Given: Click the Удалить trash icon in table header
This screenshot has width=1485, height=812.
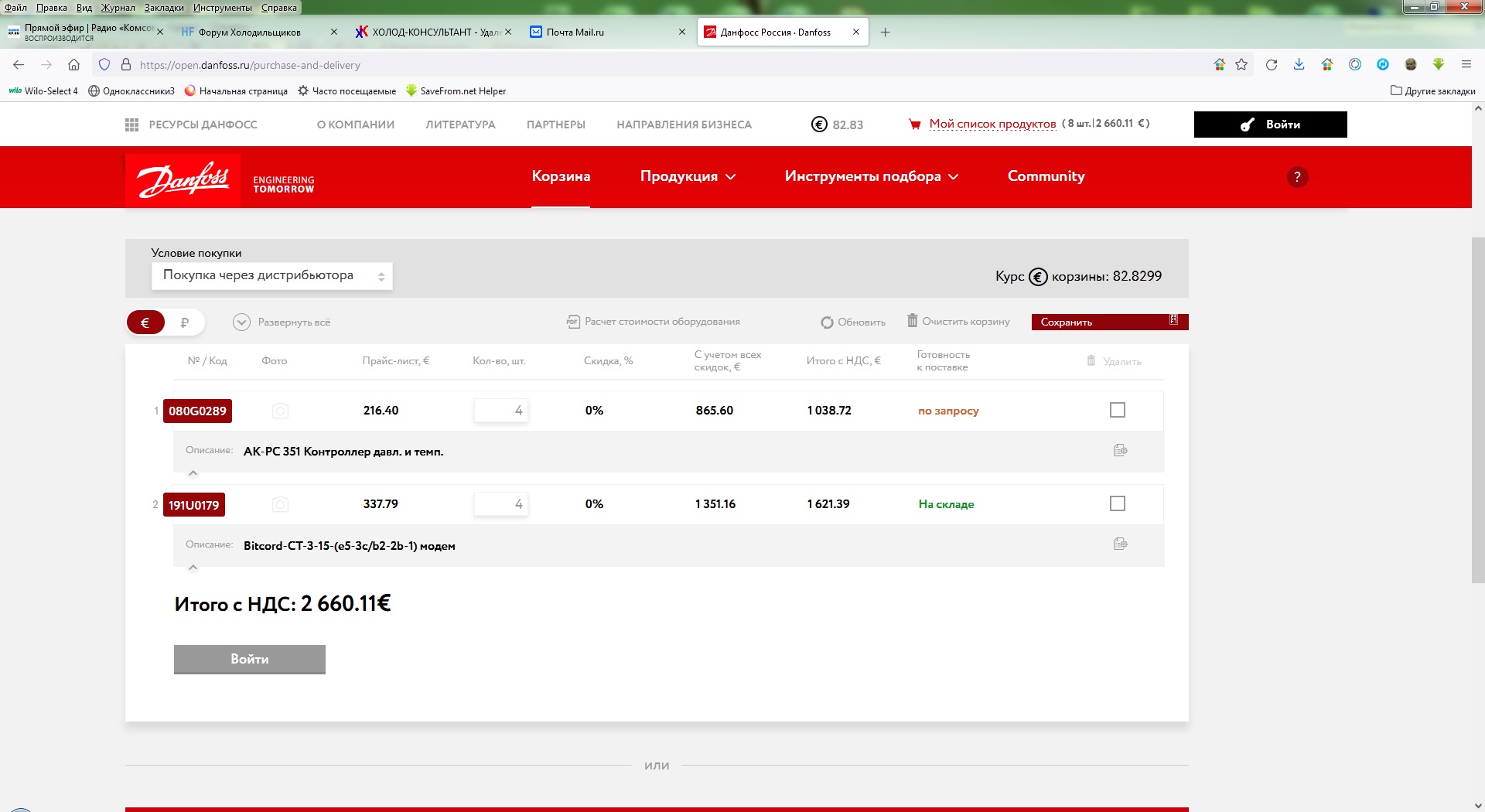Looking at the screenshot, I should pyautogui.click(x=1091, y=361).
